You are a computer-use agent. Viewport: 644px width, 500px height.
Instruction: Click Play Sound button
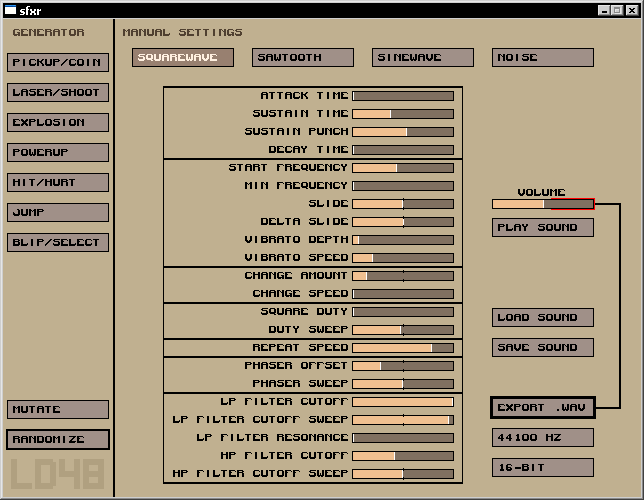pyautogui.click(x=543, y=228)
